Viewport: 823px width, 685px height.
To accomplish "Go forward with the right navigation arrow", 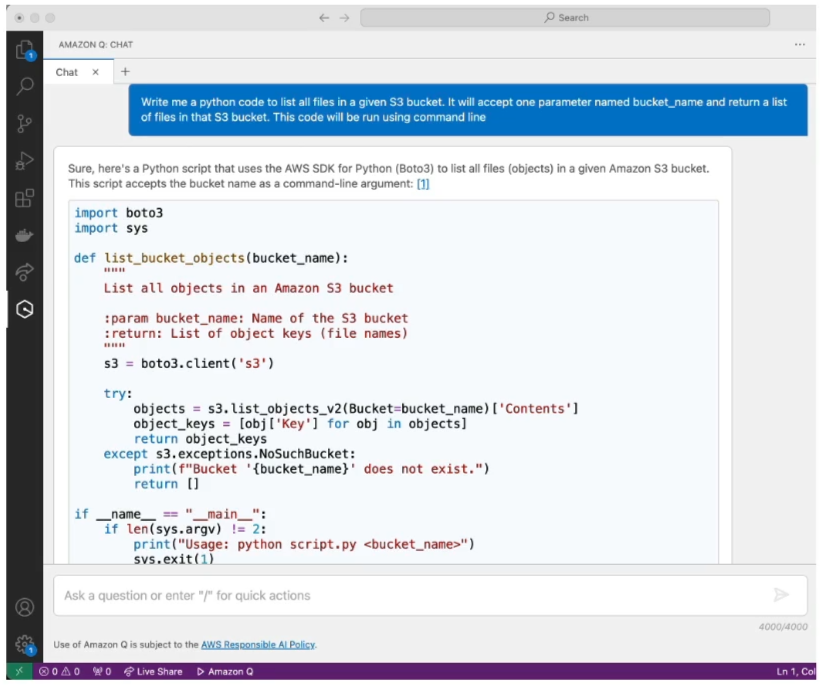I will pyautogui.click(x=344, y=18).
